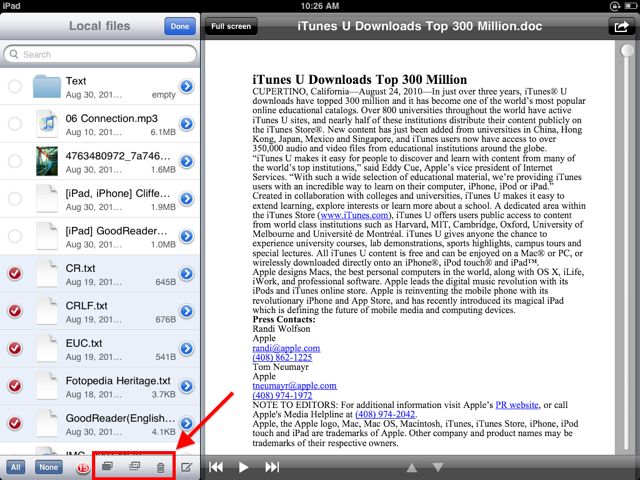Screen dimensions: 640x480
Task: Open the tneumayr@apple.com email link
Action: coord(294,386)
